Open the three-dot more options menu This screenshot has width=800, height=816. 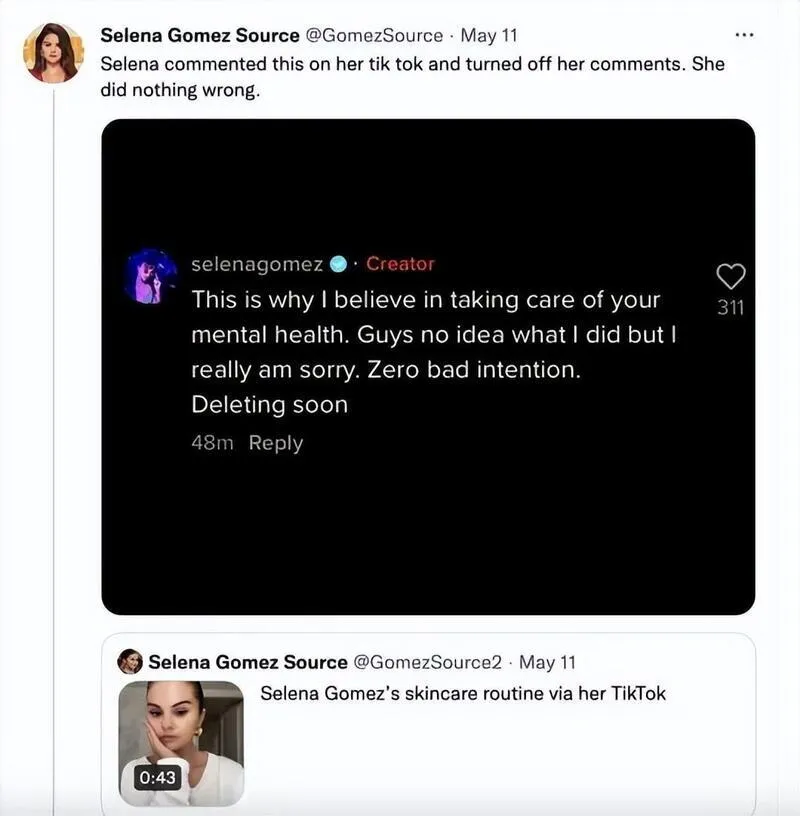[x=744, y=35]
